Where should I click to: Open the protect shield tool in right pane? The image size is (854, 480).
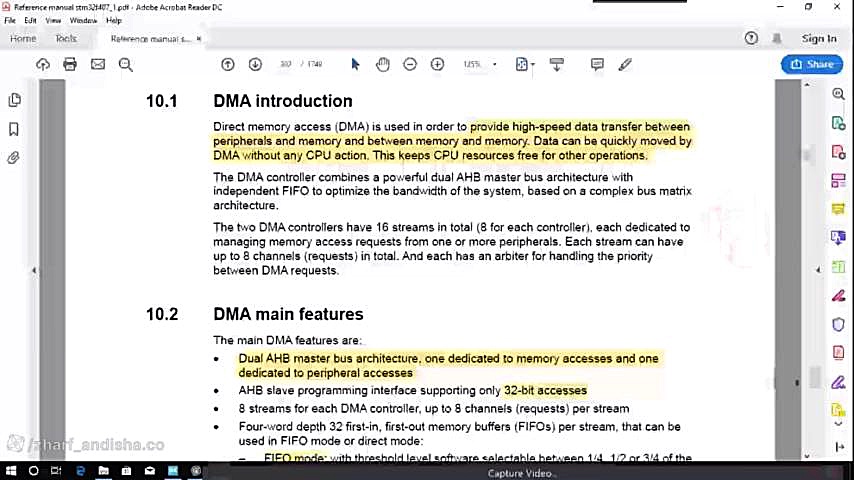(838, 325)
